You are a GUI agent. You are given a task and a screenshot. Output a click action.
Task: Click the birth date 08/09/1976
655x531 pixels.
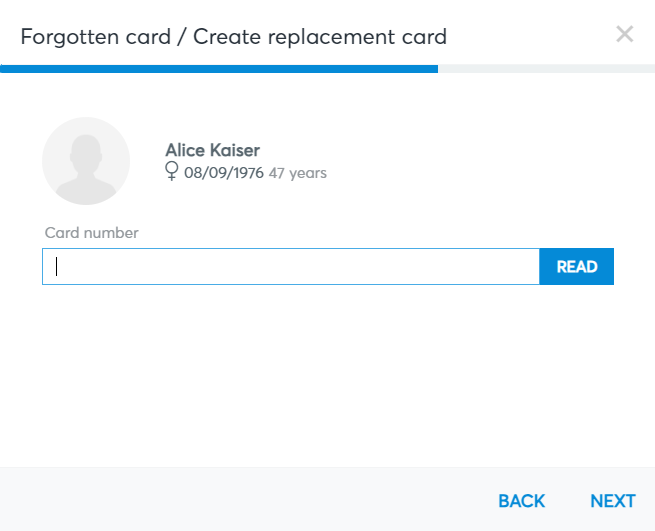coord(224,173)
